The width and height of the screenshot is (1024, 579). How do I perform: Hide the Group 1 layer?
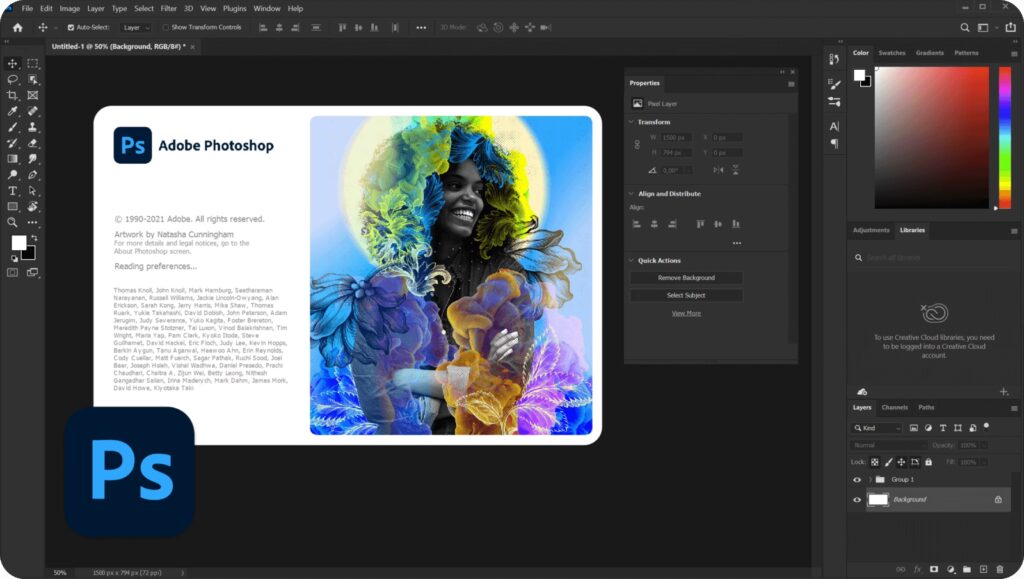pos(857,480)
